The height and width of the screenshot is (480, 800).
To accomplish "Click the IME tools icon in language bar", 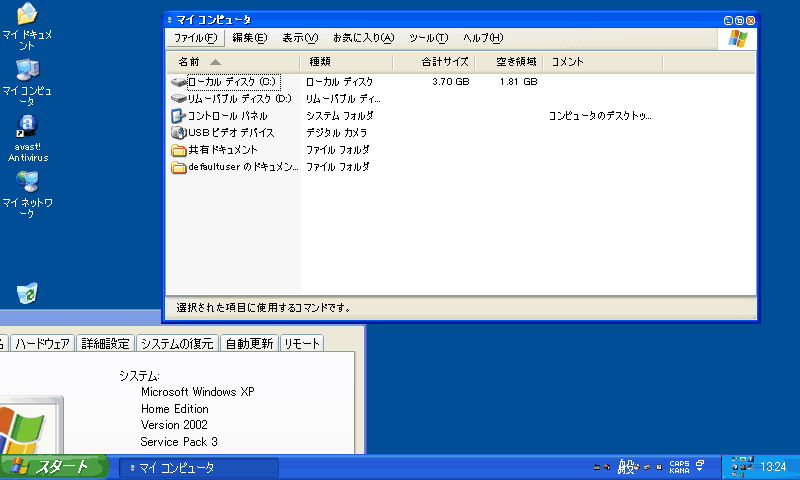I will tap(647, 467).
